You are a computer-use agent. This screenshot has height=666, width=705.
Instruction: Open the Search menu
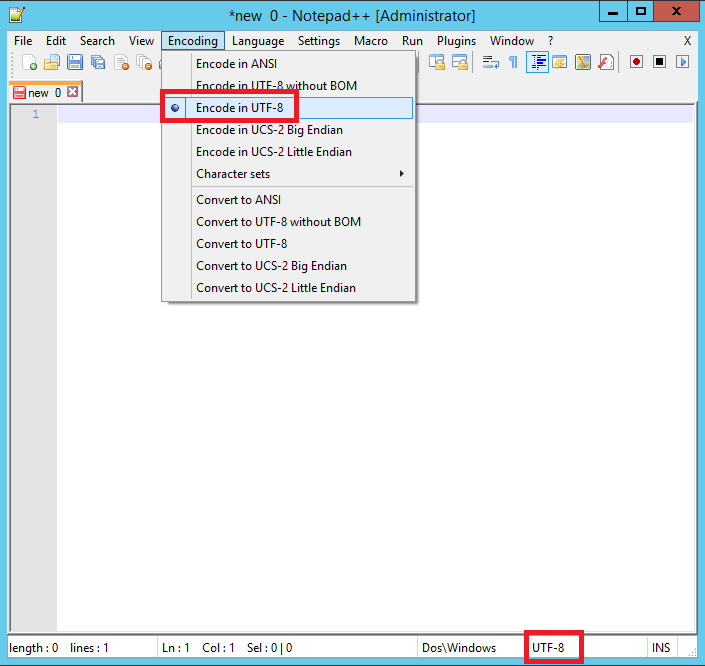tap(97, 41)
